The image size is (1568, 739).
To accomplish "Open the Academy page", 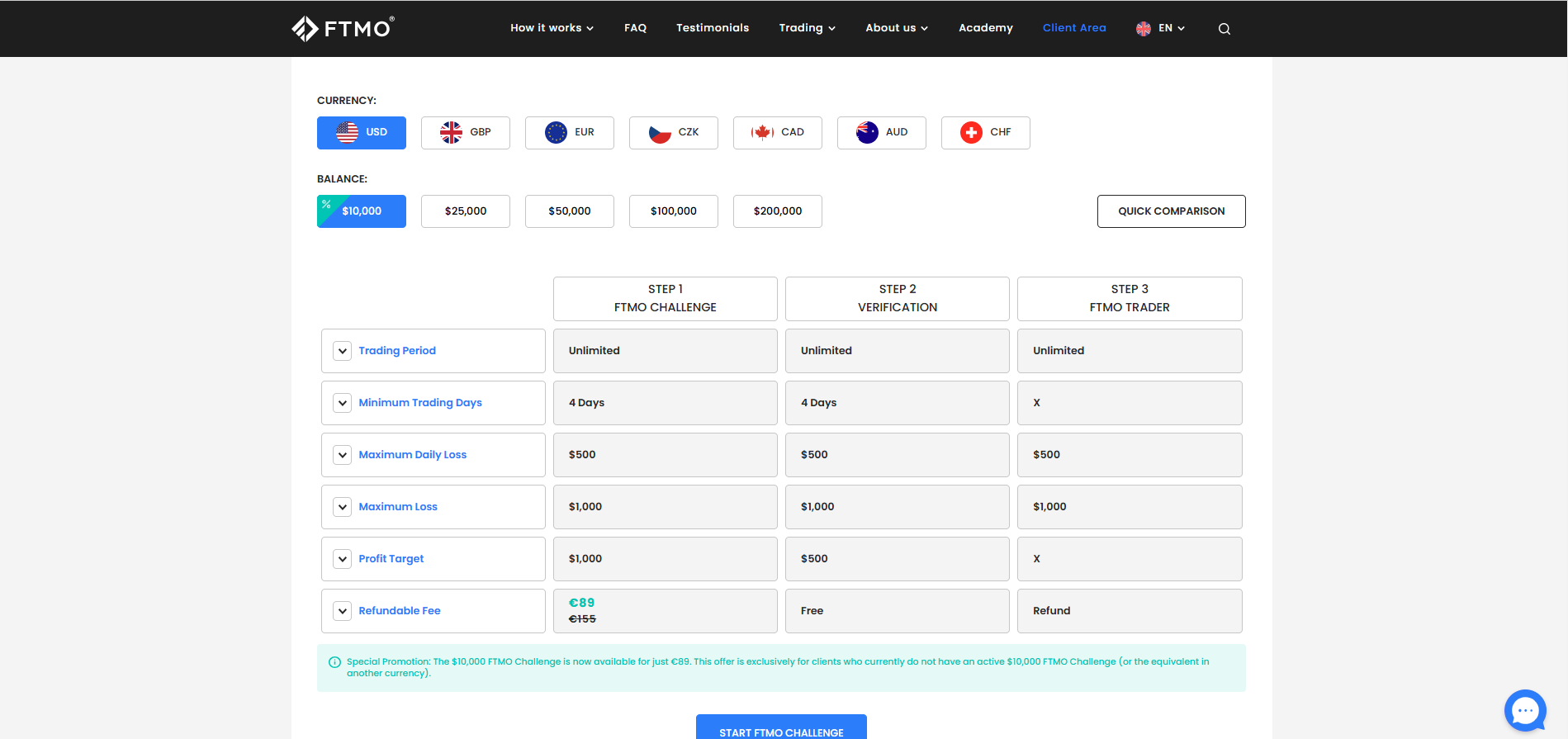I will 985,28.
